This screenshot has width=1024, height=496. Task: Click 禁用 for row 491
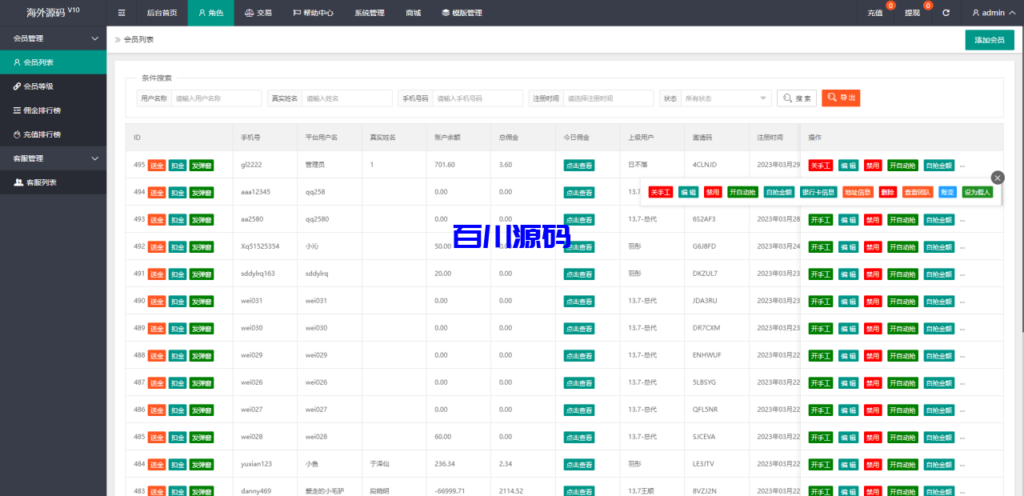[x=872, y=274]
